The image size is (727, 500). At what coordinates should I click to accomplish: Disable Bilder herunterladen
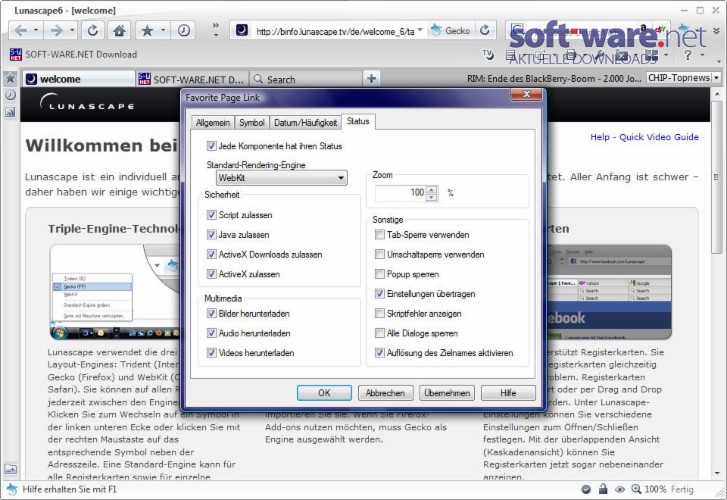(x=211, y=314)
